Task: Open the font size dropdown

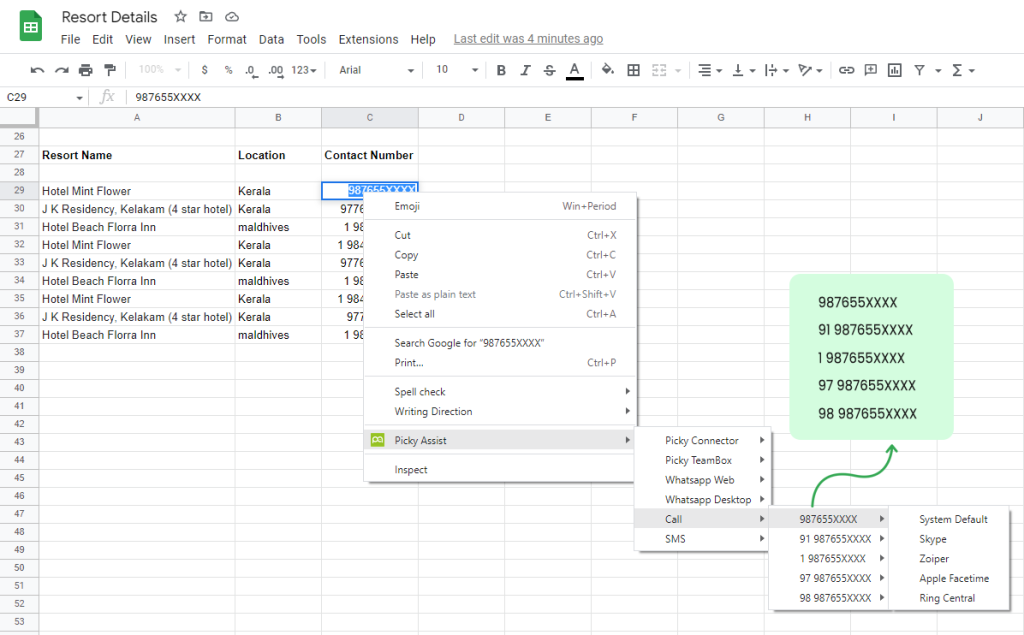Action: coord(456,70)
